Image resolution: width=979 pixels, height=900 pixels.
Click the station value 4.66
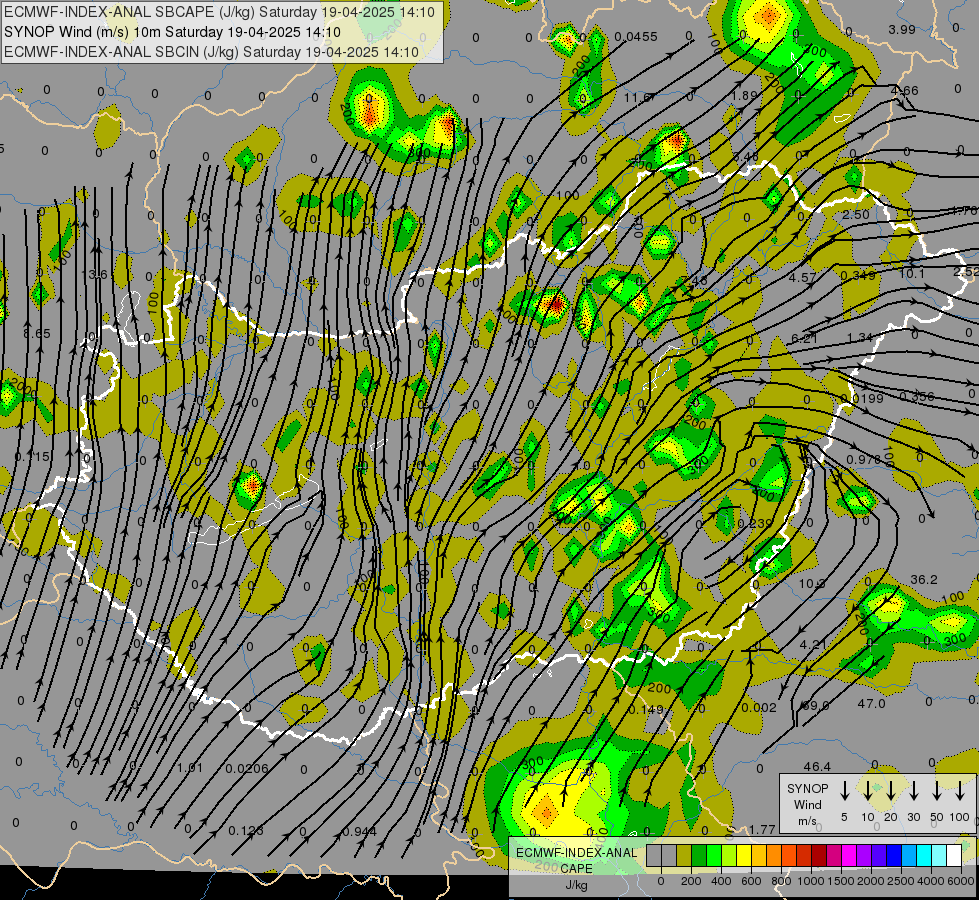click(x=904, y=91)
